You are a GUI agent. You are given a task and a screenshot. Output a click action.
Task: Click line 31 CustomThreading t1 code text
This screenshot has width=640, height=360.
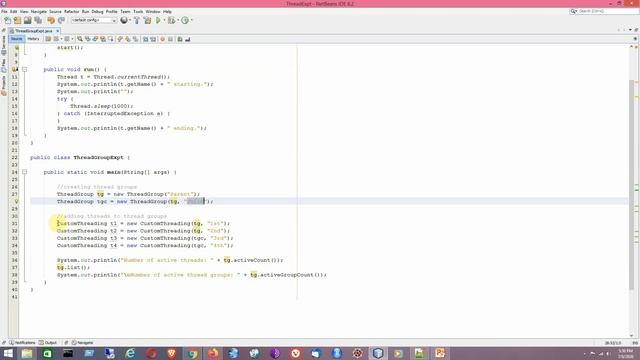(x=144, y=224)
